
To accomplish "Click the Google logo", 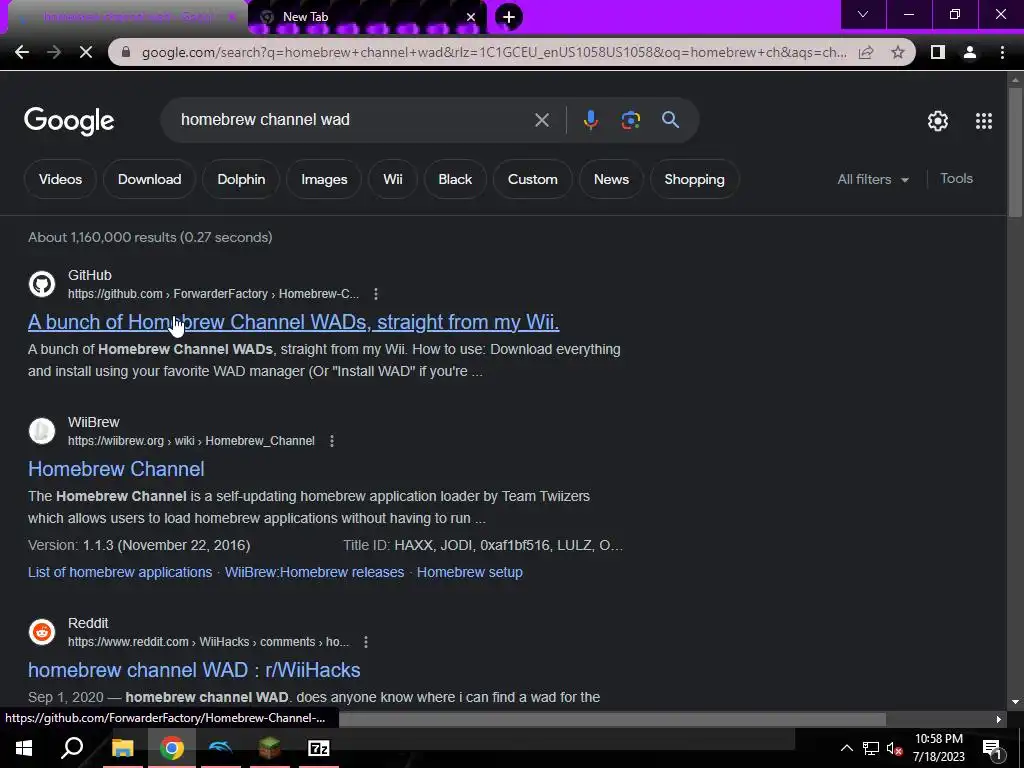I will click(69, 121).
